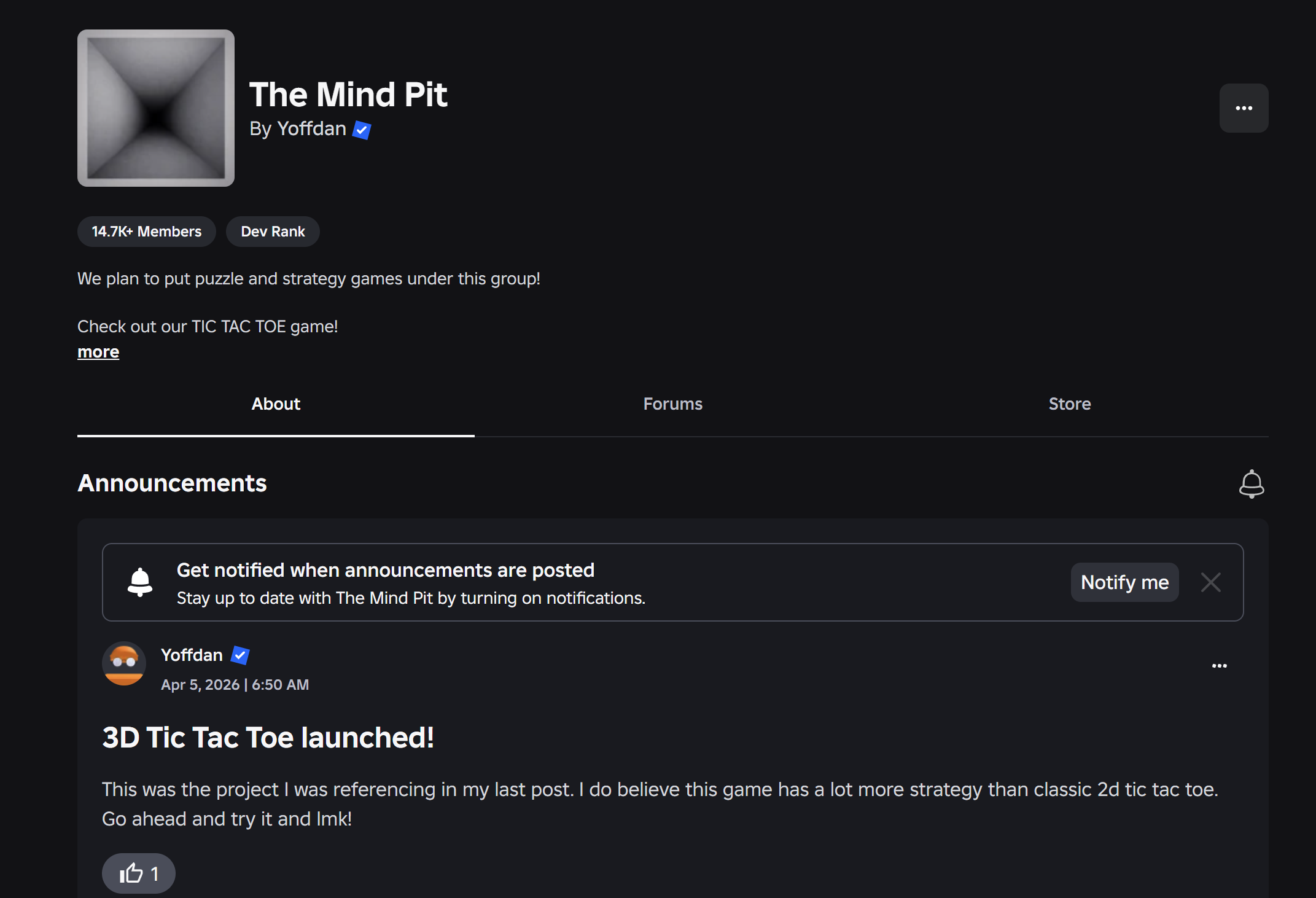1316x898 pixels.
Task: View The Mind Pit group icon
Action: click(155, 108)
